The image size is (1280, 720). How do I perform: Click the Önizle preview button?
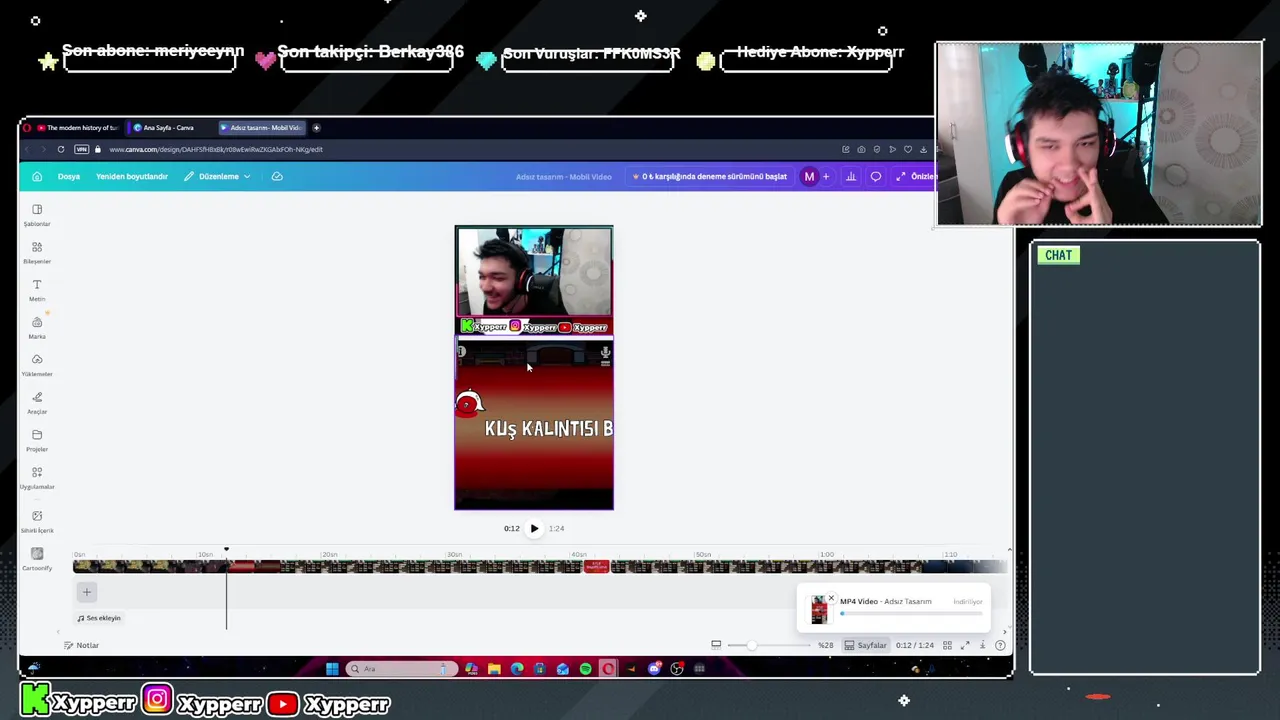click(x=915, y=176)
